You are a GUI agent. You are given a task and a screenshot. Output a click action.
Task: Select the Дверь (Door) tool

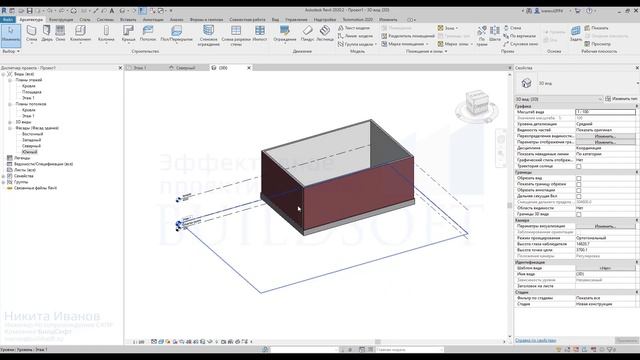(x=47, y=33)
